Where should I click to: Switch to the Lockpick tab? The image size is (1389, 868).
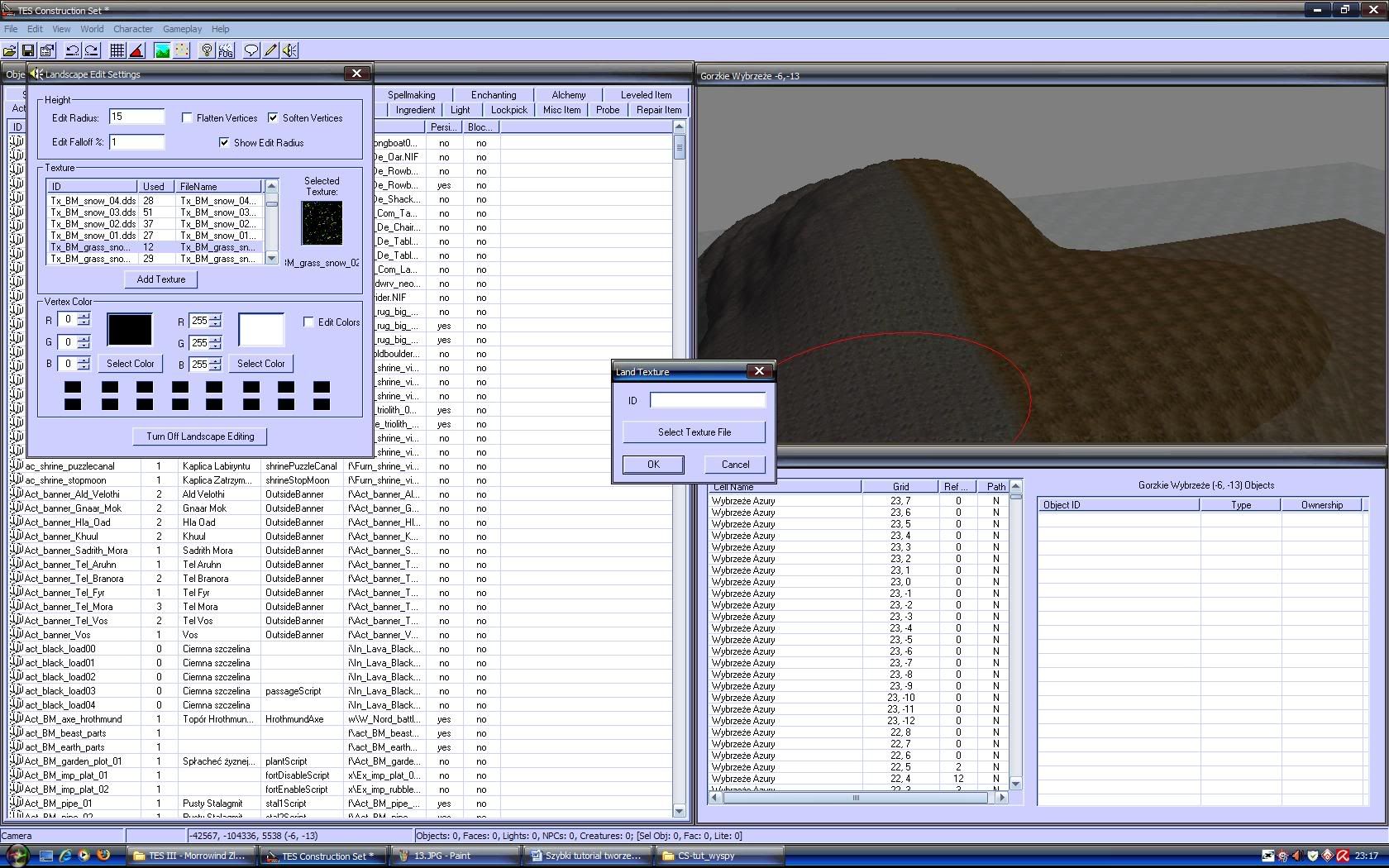pyautogui.click(x=508, y=110)
